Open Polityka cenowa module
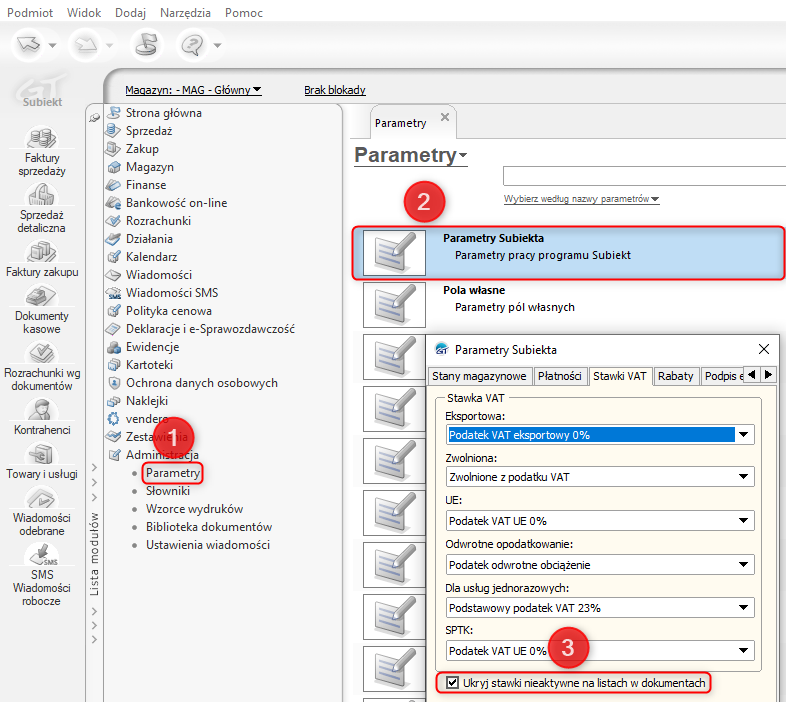The width and height of the screenshot is (786, 702). click(168, 311)
